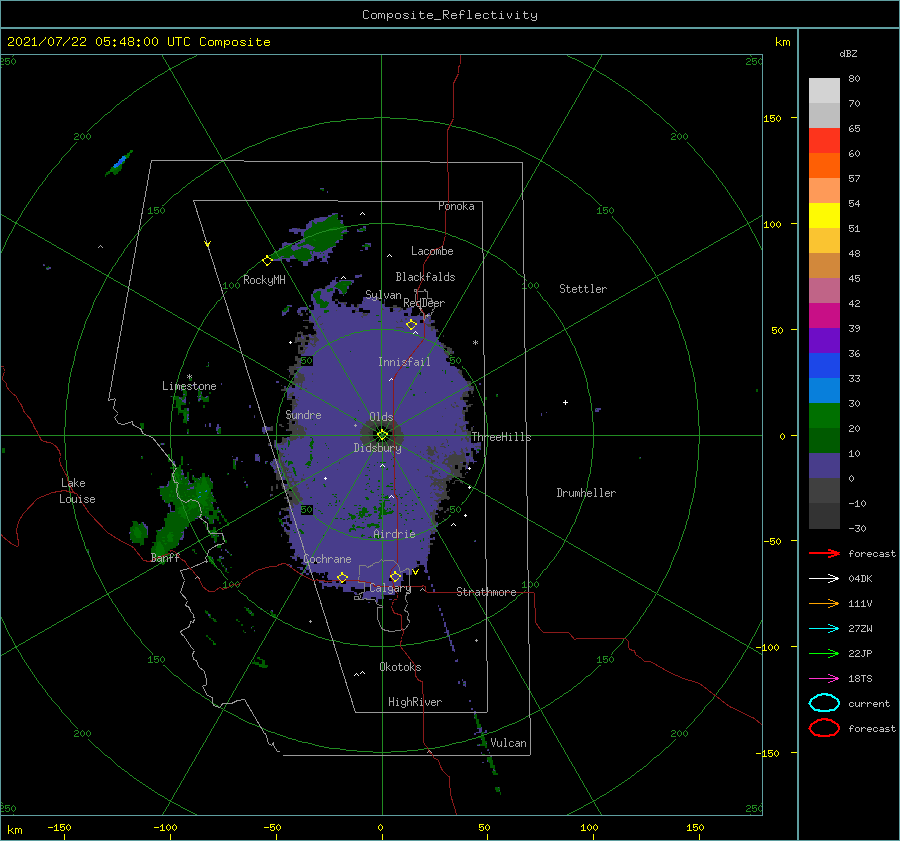Screen dimensions: 900x841
Task: Click the Innisfail label
Action: click(404, 362)
